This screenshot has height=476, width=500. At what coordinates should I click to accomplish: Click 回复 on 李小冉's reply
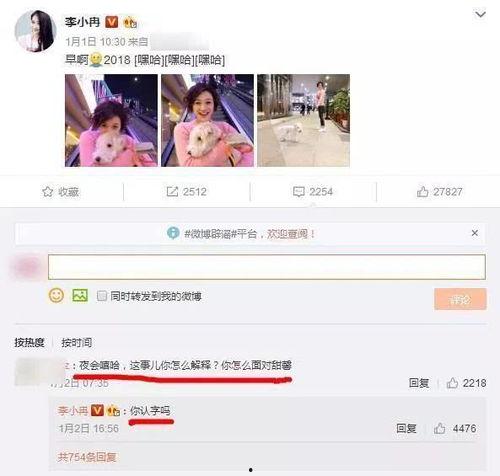click(406, 428)
